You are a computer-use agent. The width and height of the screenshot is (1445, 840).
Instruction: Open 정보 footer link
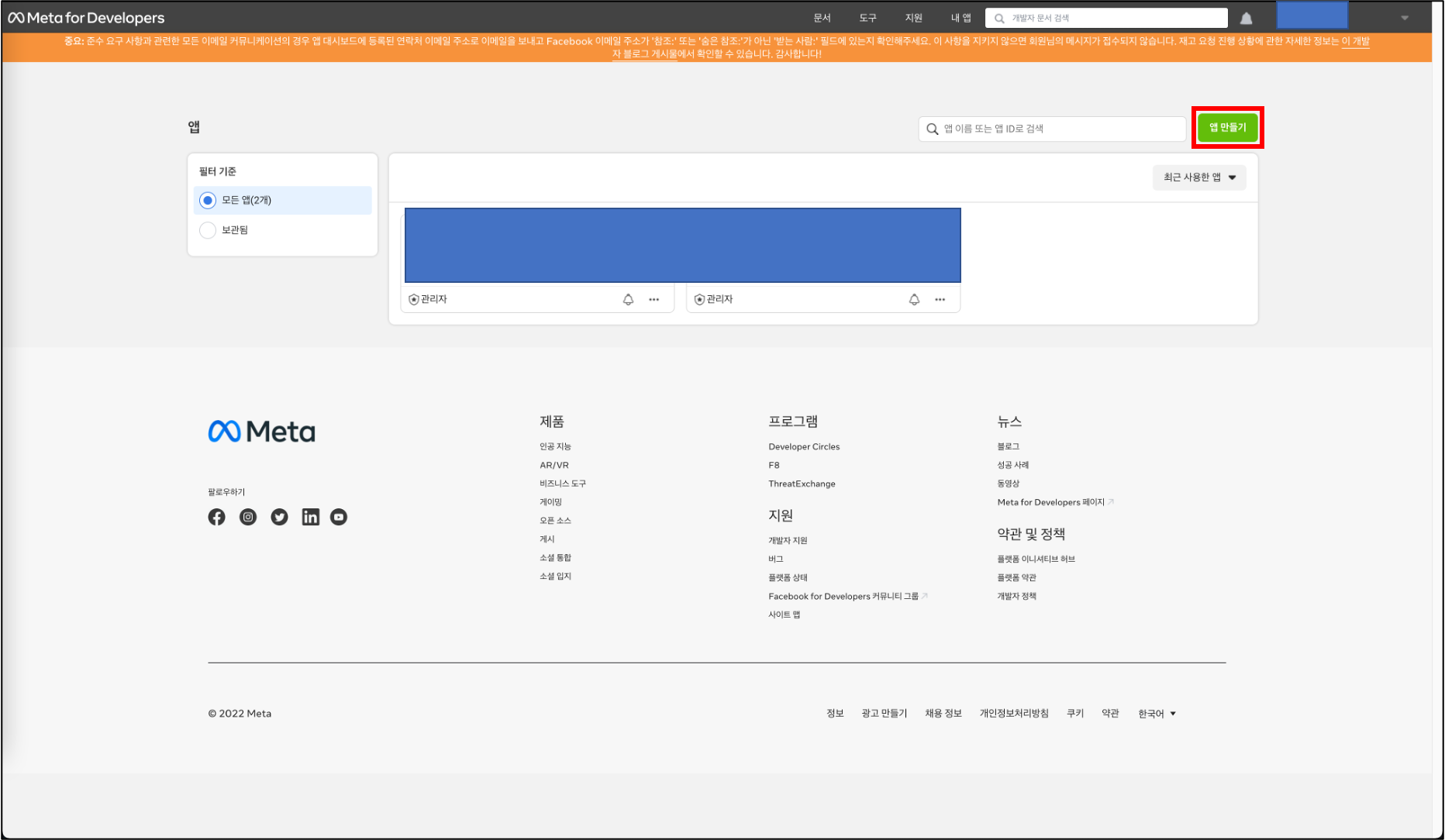[835, 714]
